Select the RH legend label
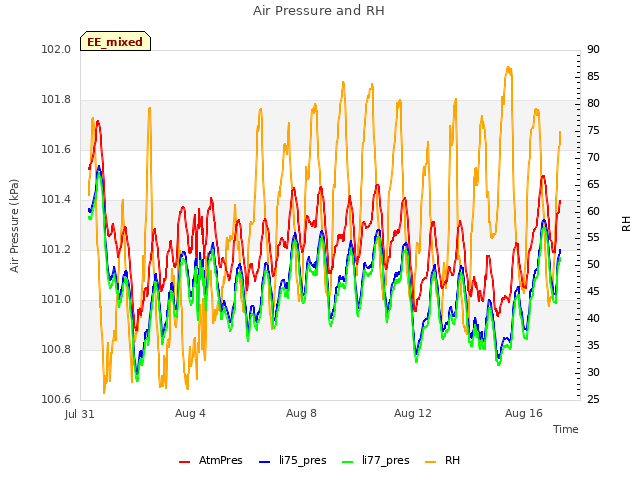 [452, 460]
